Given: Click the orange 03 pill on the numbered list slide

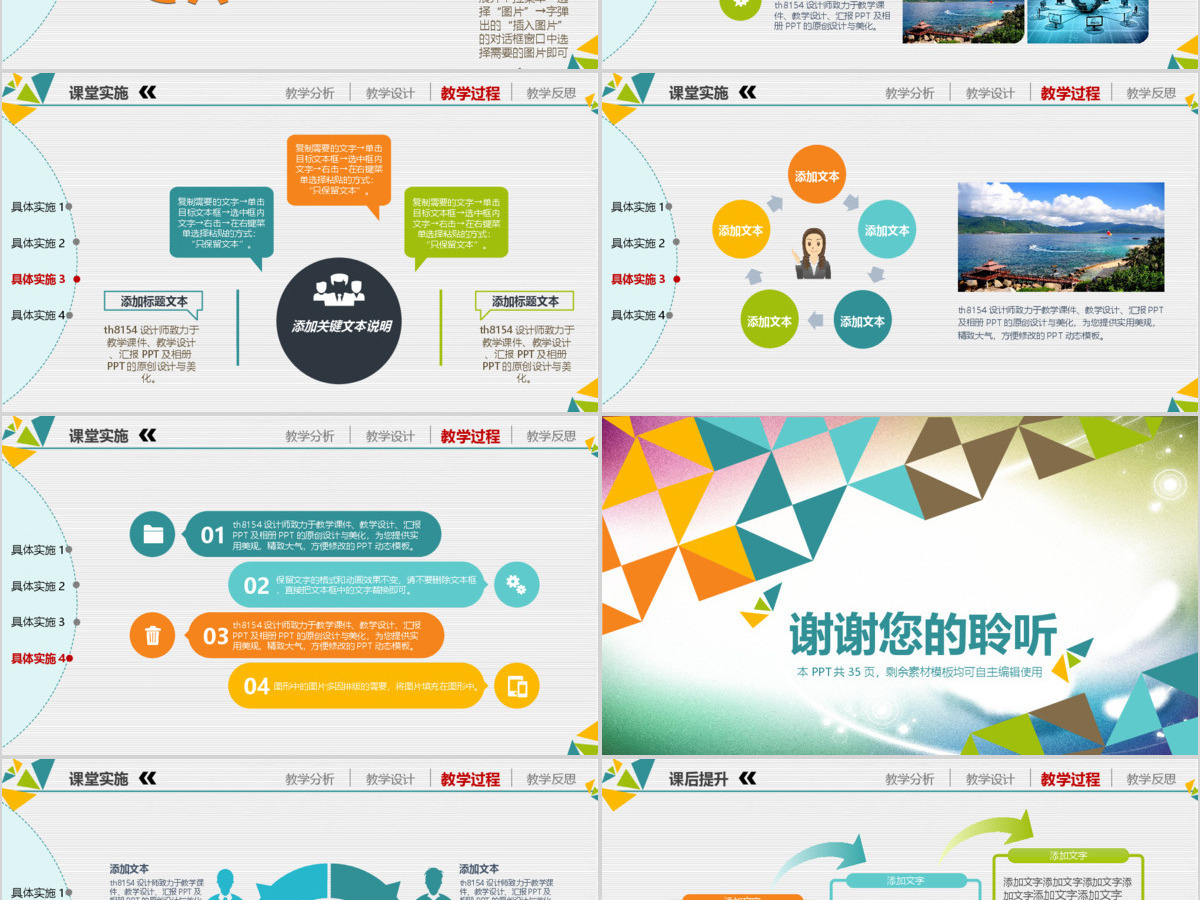Looking at the screenshot, I should tap(316, 635).
